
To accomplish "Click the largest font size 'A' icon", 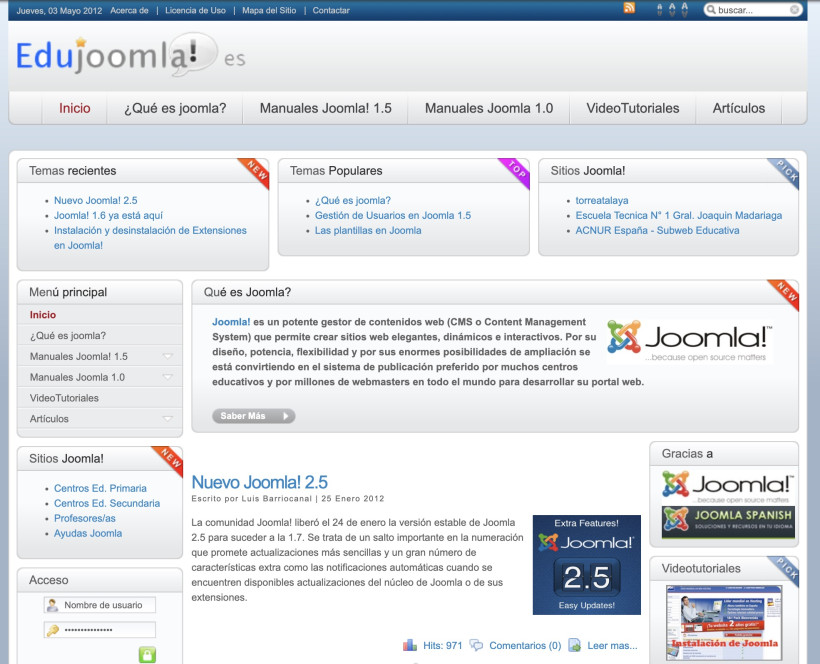I will click(684, 10).
